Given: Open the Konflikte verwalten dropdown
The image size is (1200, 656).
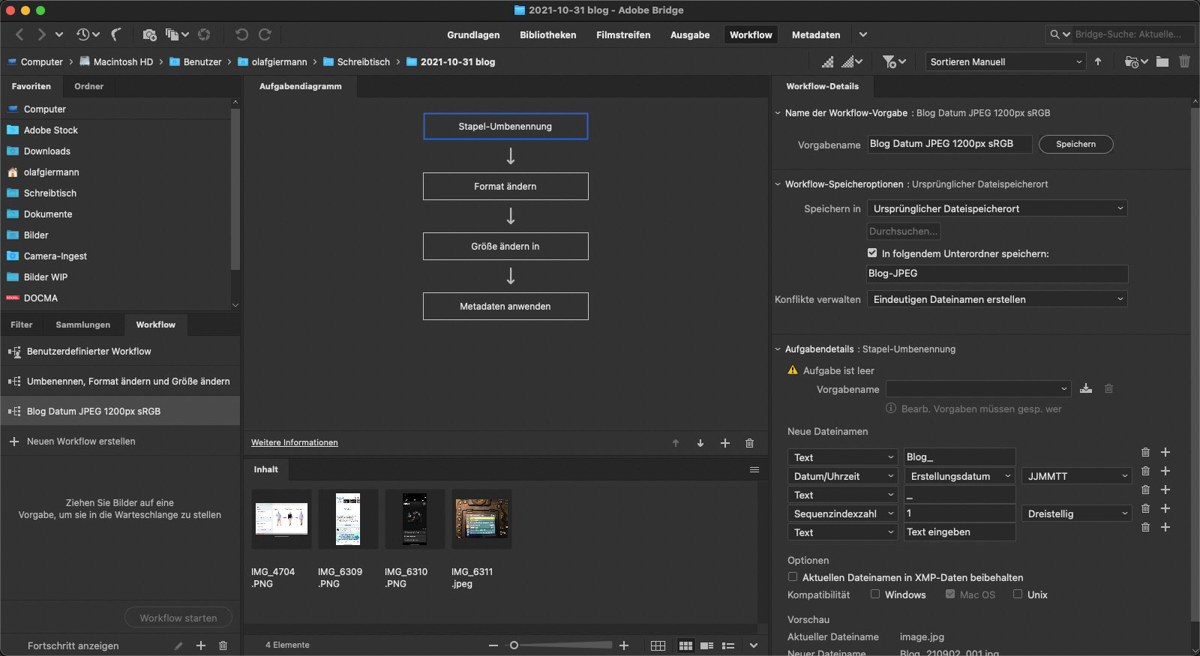Looking at the screenshot, I should (x=997, y=299).
